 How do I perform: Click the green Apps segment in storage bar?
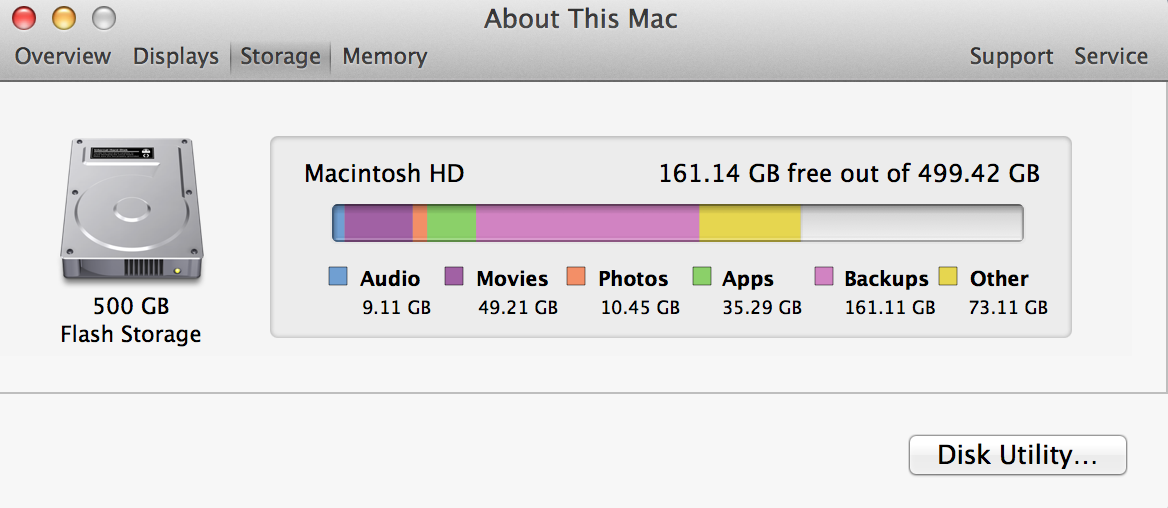click(x=451, y=223)
